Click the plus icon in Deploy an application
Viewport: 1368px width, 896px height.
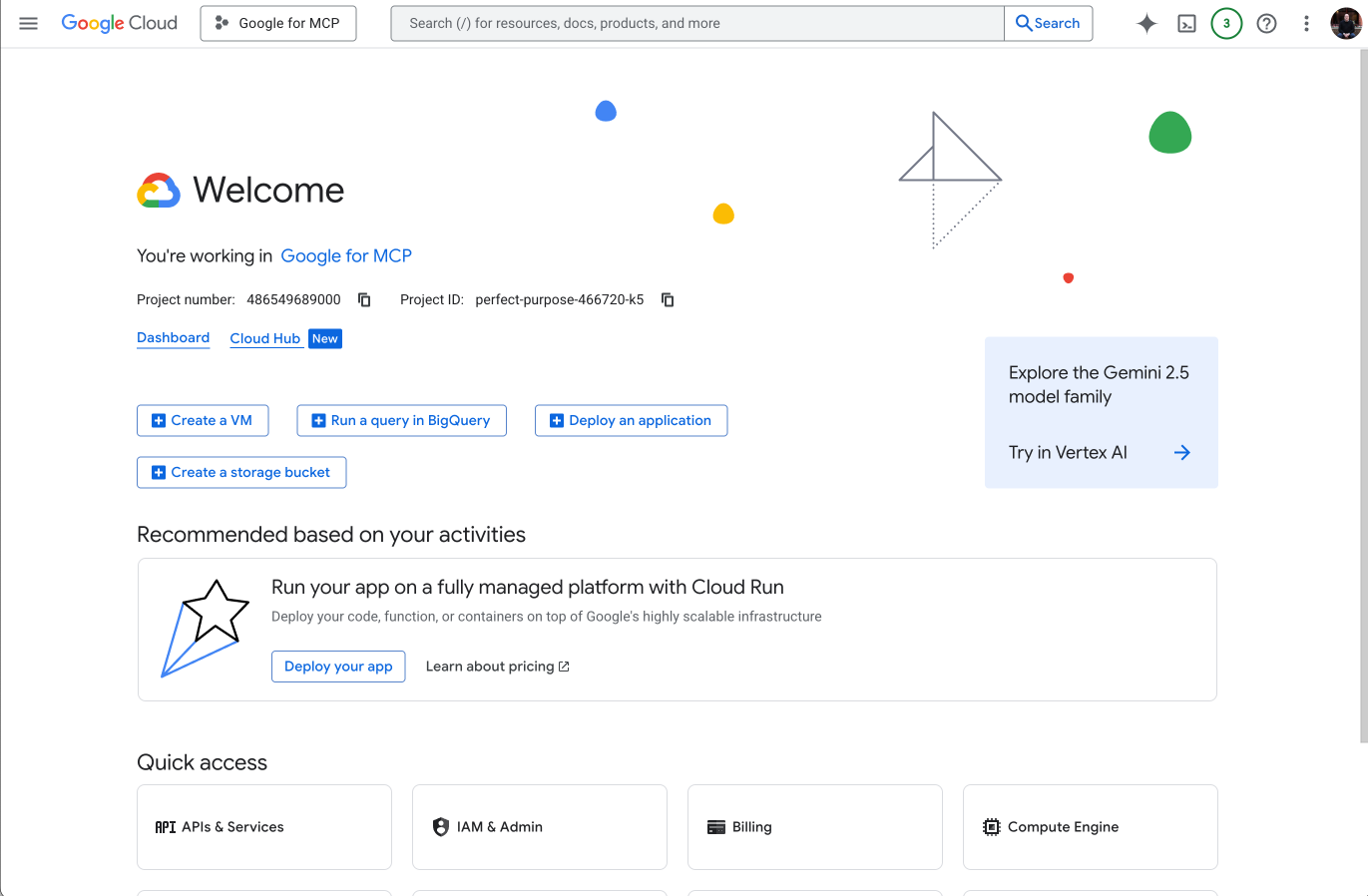557,420
